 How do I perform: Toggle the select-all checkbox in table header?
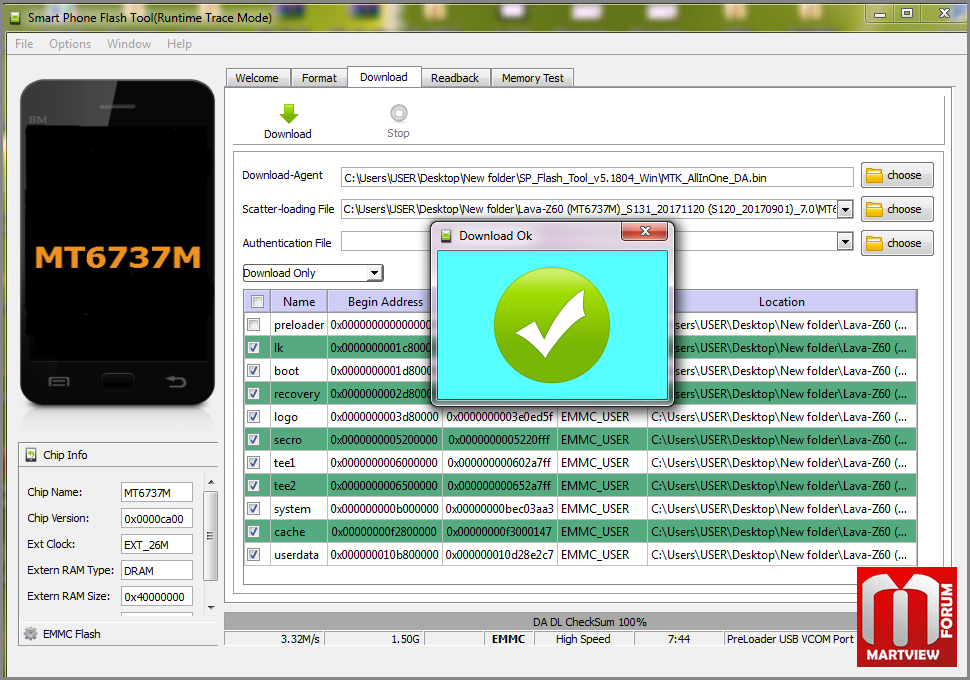click(257, 302)
